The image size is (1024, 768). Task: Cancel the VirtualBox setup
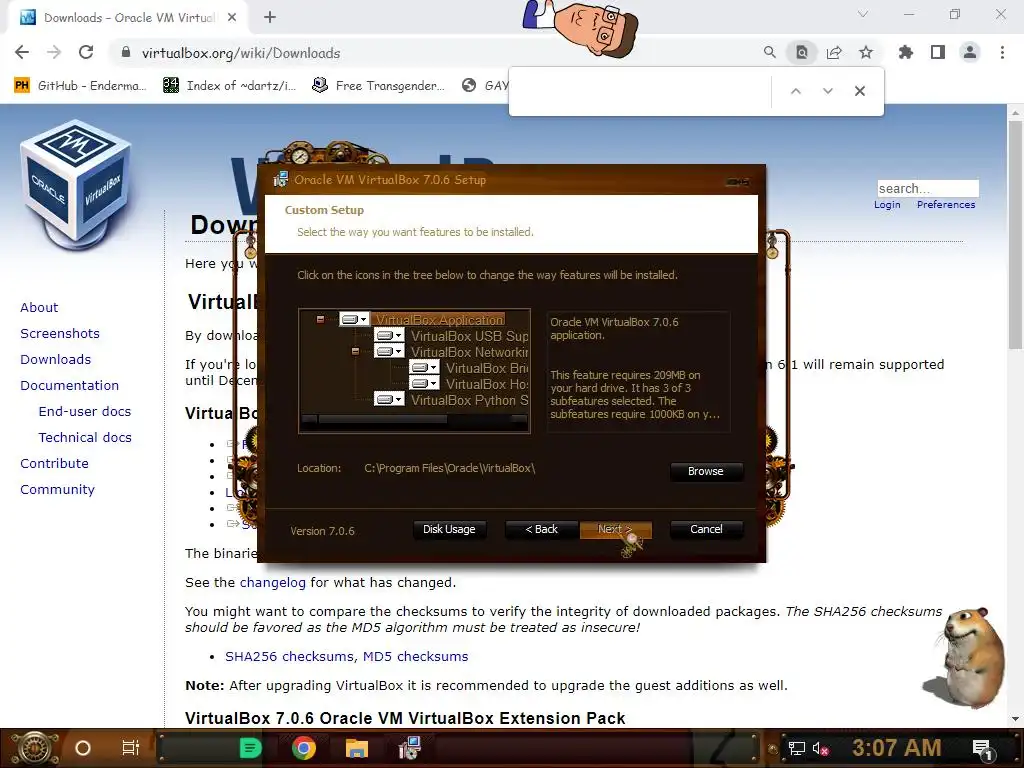pyautogui.click(x=707, y=529)
